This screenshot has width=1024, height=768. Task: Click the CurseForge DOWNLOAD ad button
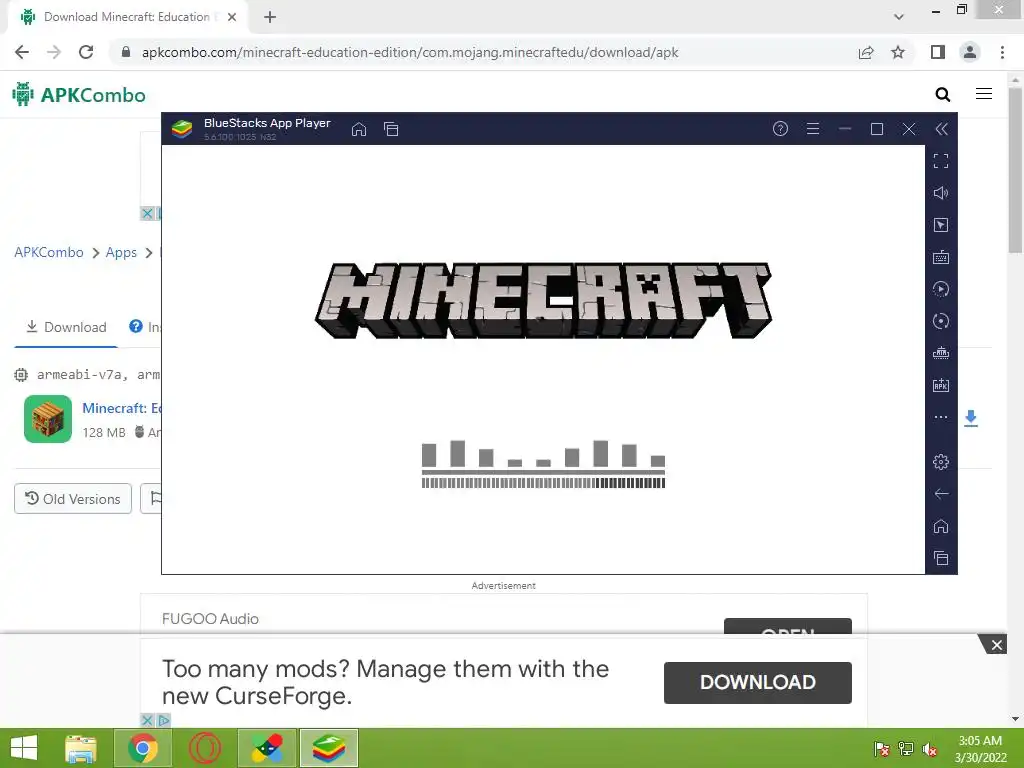758,682
